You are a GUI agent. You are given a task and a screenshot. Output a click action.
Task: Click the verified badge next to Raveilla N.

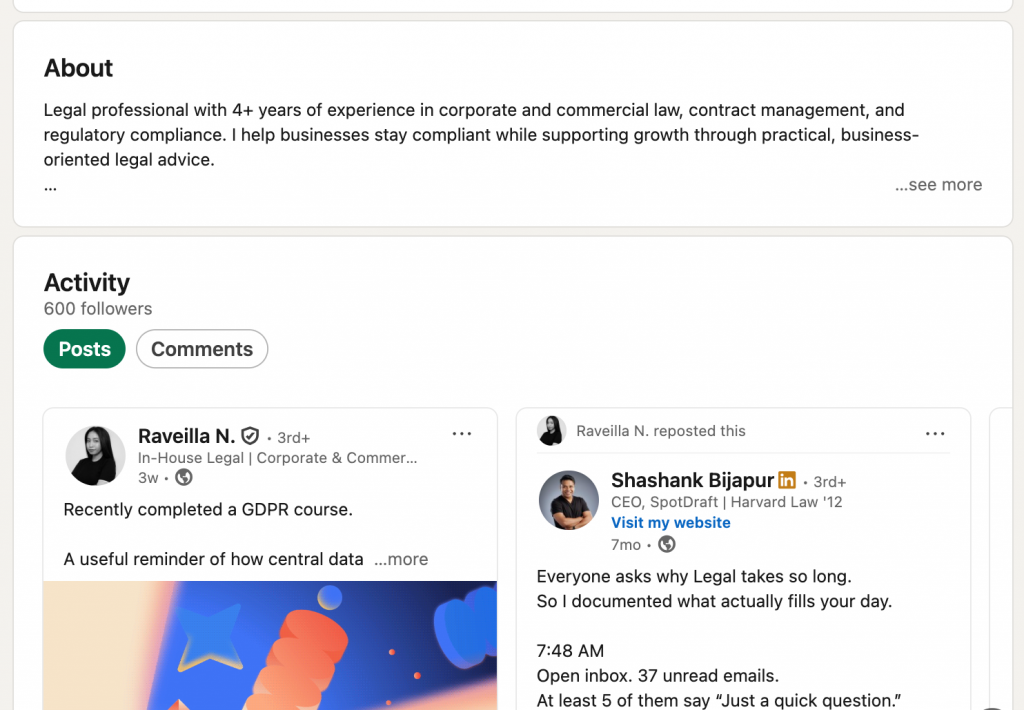(249, 435)
